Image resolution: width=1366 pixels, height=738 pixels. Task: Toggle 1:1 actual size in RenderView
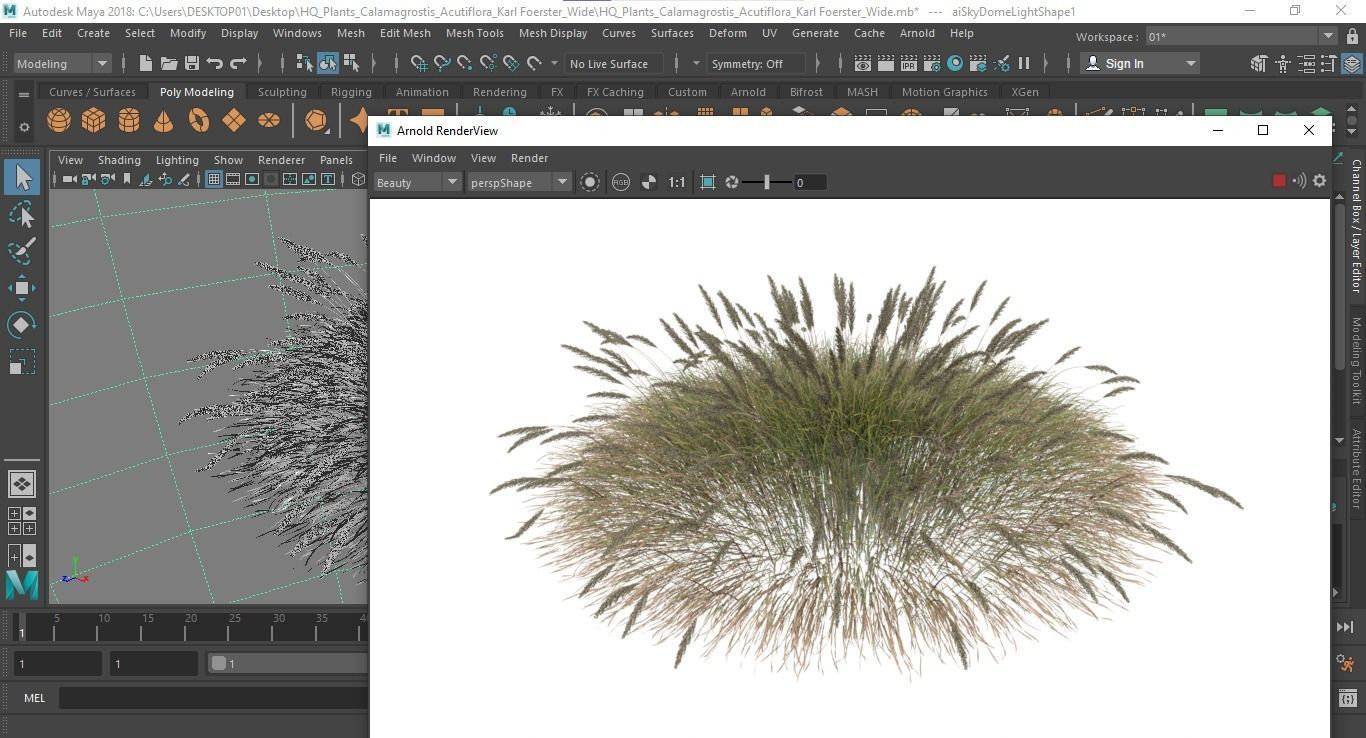(x=677, y=182)
